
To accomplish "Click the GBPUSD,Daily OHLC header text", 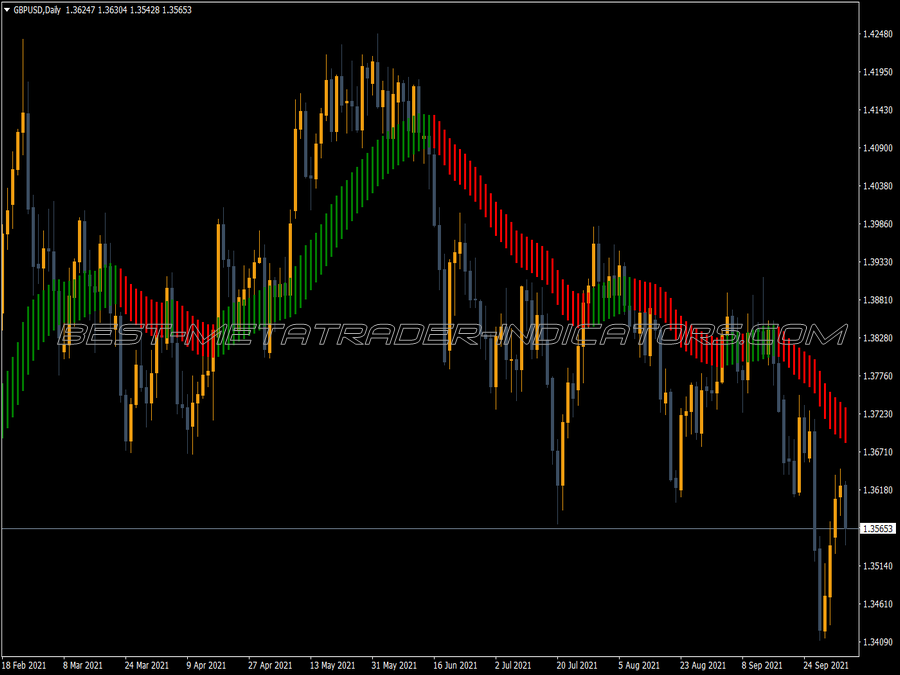I will (102, 10).
